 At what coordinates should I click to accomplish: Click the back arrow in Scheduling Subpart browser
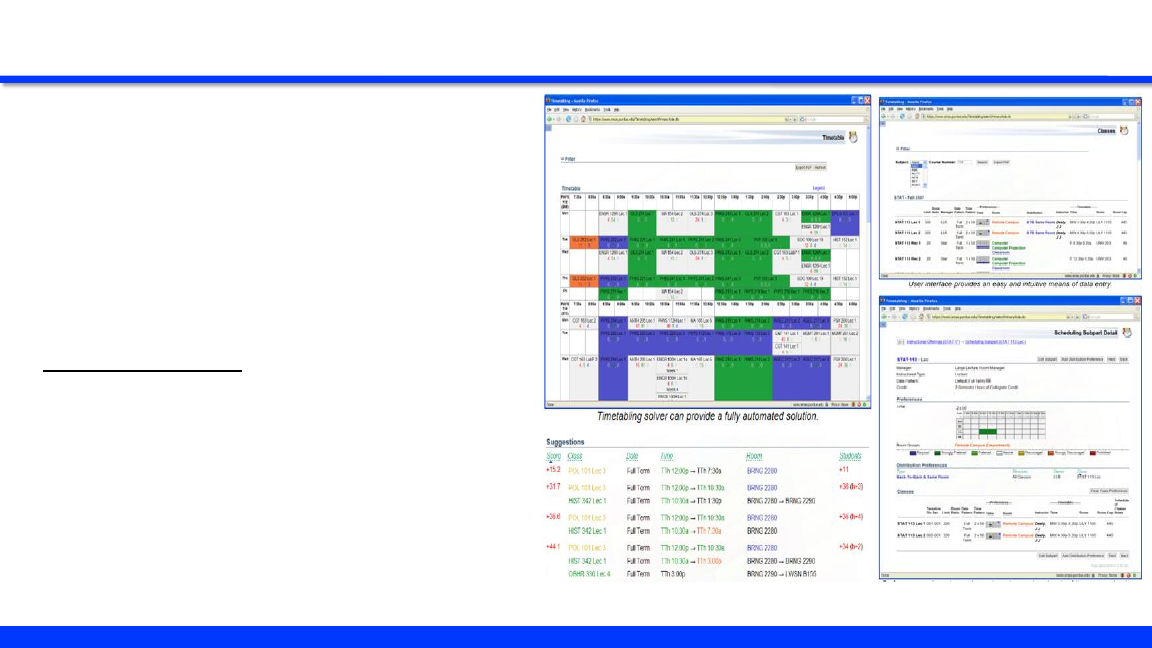pyautogui.click(x=884, y=316)
